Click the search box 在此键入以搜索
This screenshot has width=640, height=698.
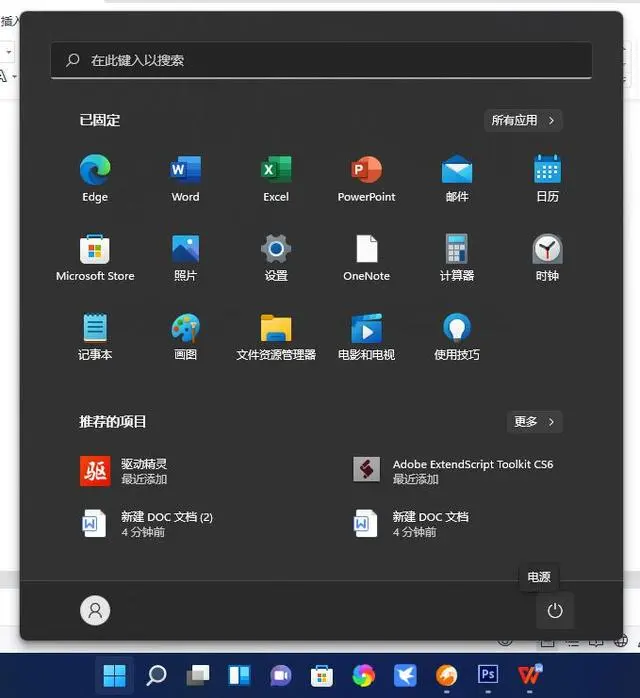(321, 60)
